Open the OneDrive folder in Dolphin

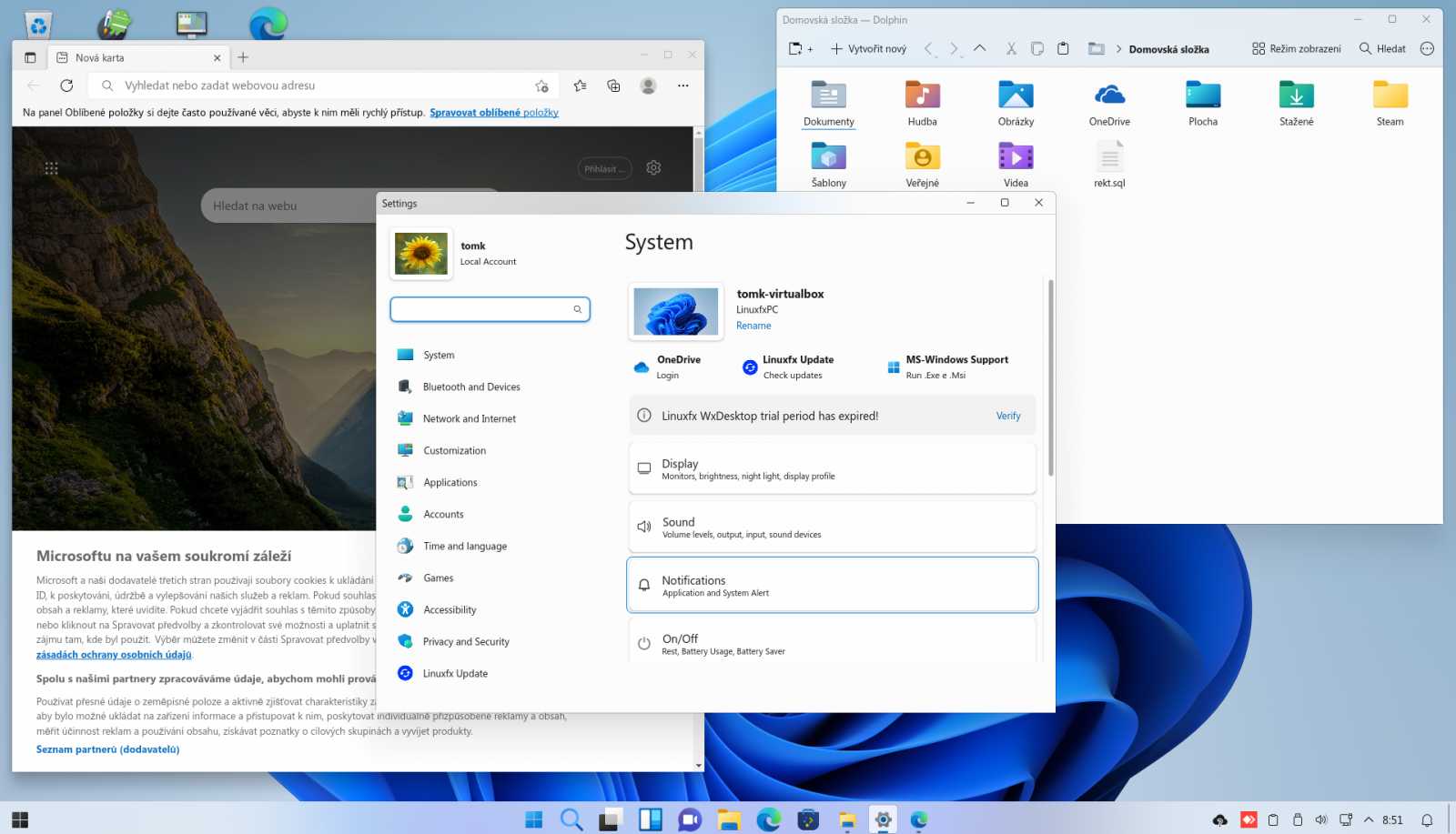pyautogui.click(x=1109, y=103)
